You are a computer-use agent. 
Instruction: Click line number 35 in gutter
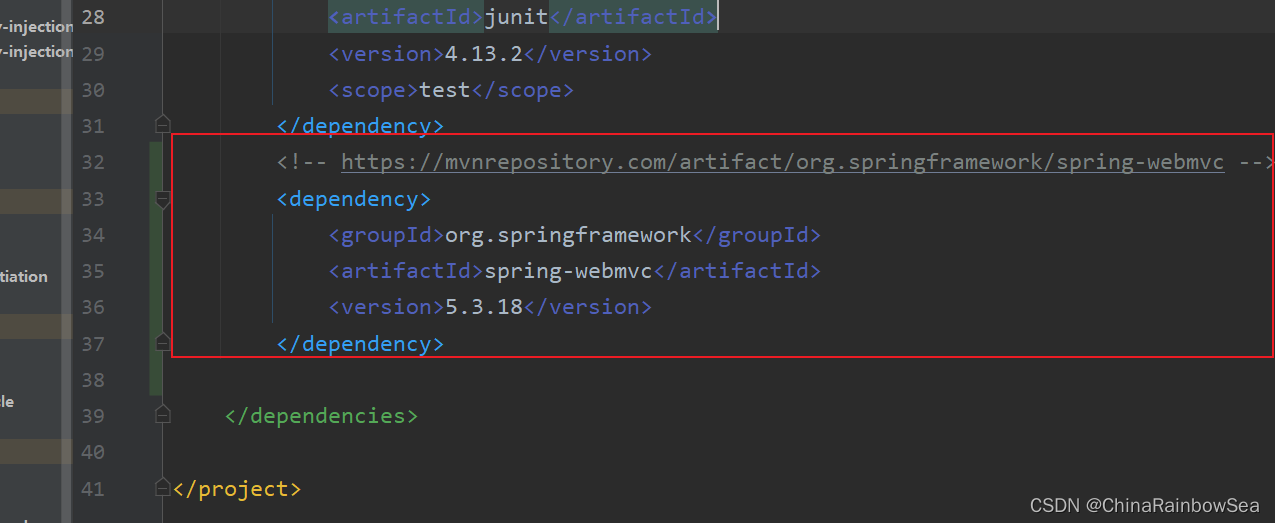[x=92, y=271]
